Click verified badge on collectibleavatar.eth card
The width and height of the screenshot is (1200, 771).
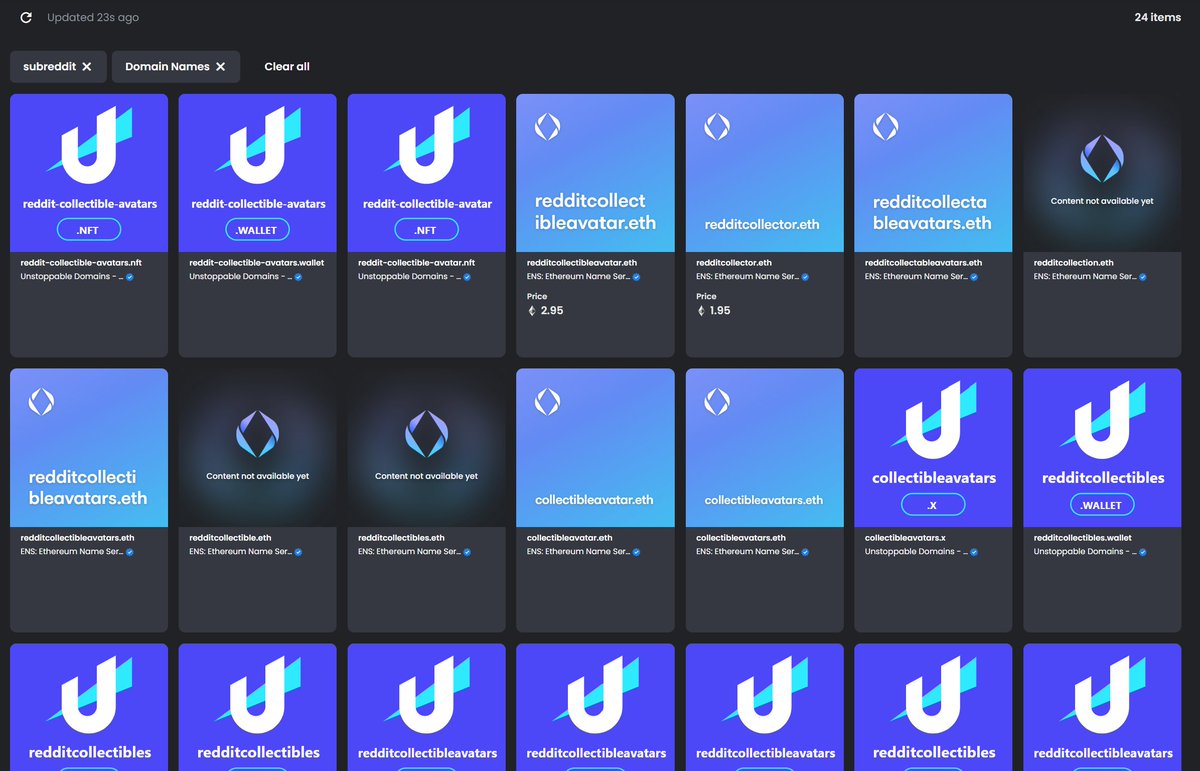pyautogui.click(x=637, y=552)
